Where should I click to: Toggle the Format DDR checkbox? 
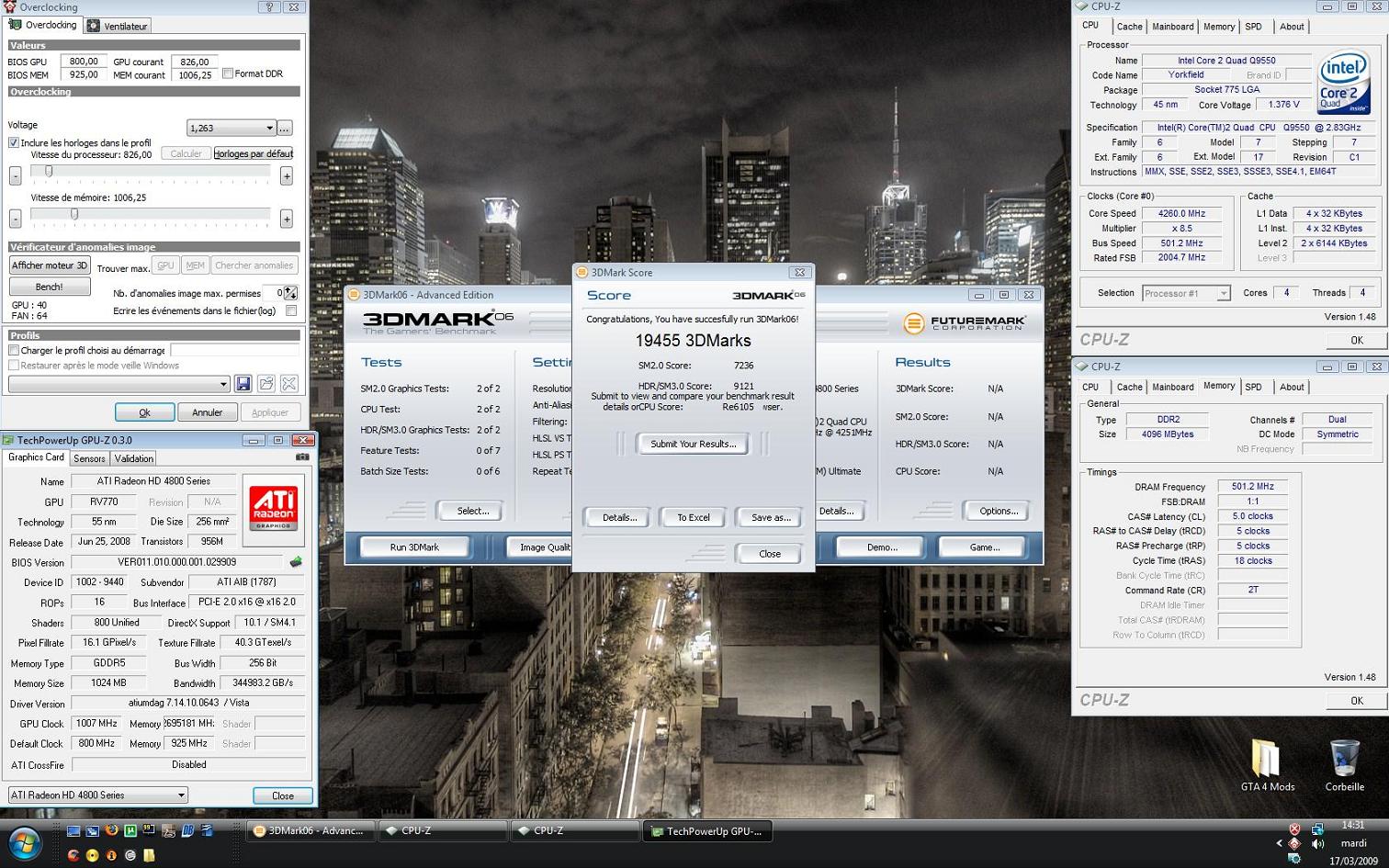coord(228,73)
